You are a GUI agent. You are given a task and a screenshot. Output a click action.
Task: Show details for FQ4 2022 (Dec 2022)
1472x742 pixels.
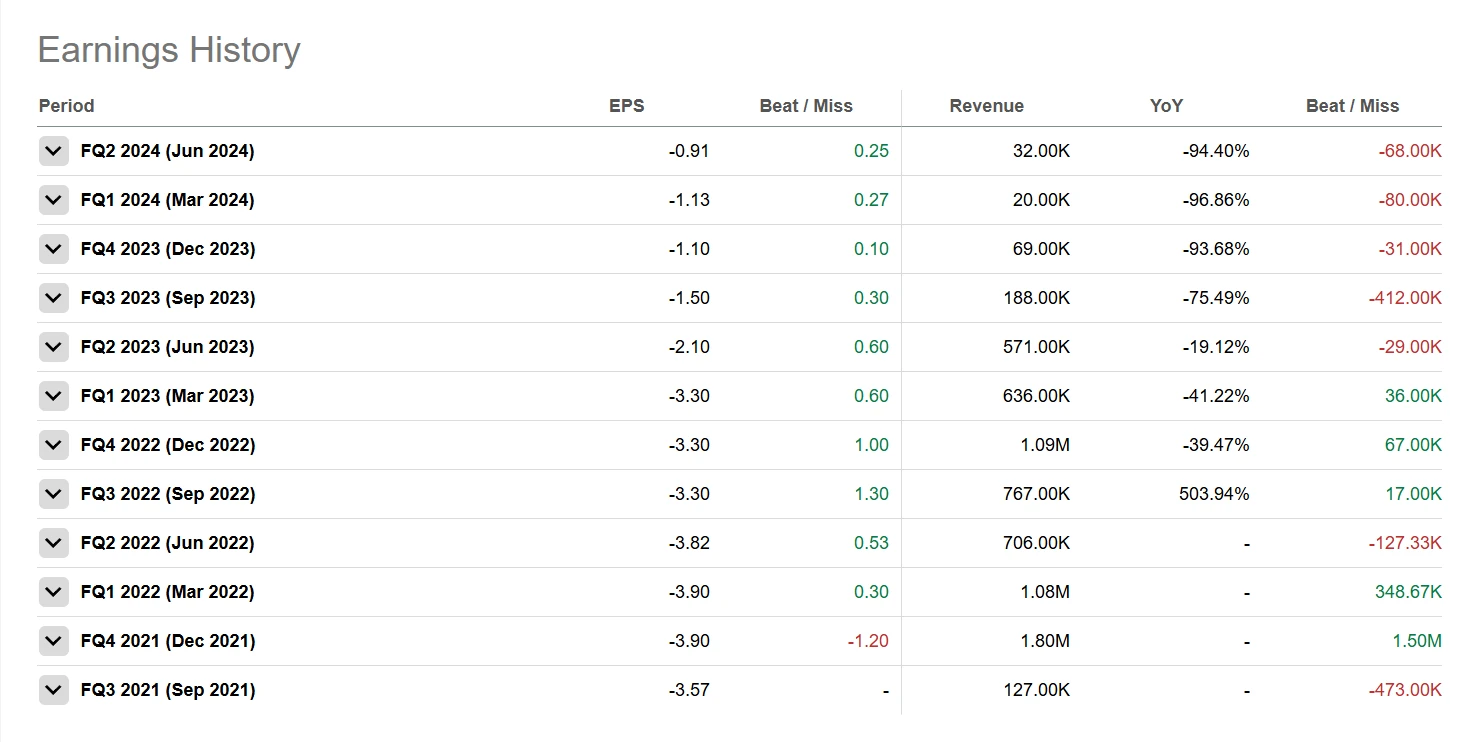pyautogui.click(x=54, y=446)
